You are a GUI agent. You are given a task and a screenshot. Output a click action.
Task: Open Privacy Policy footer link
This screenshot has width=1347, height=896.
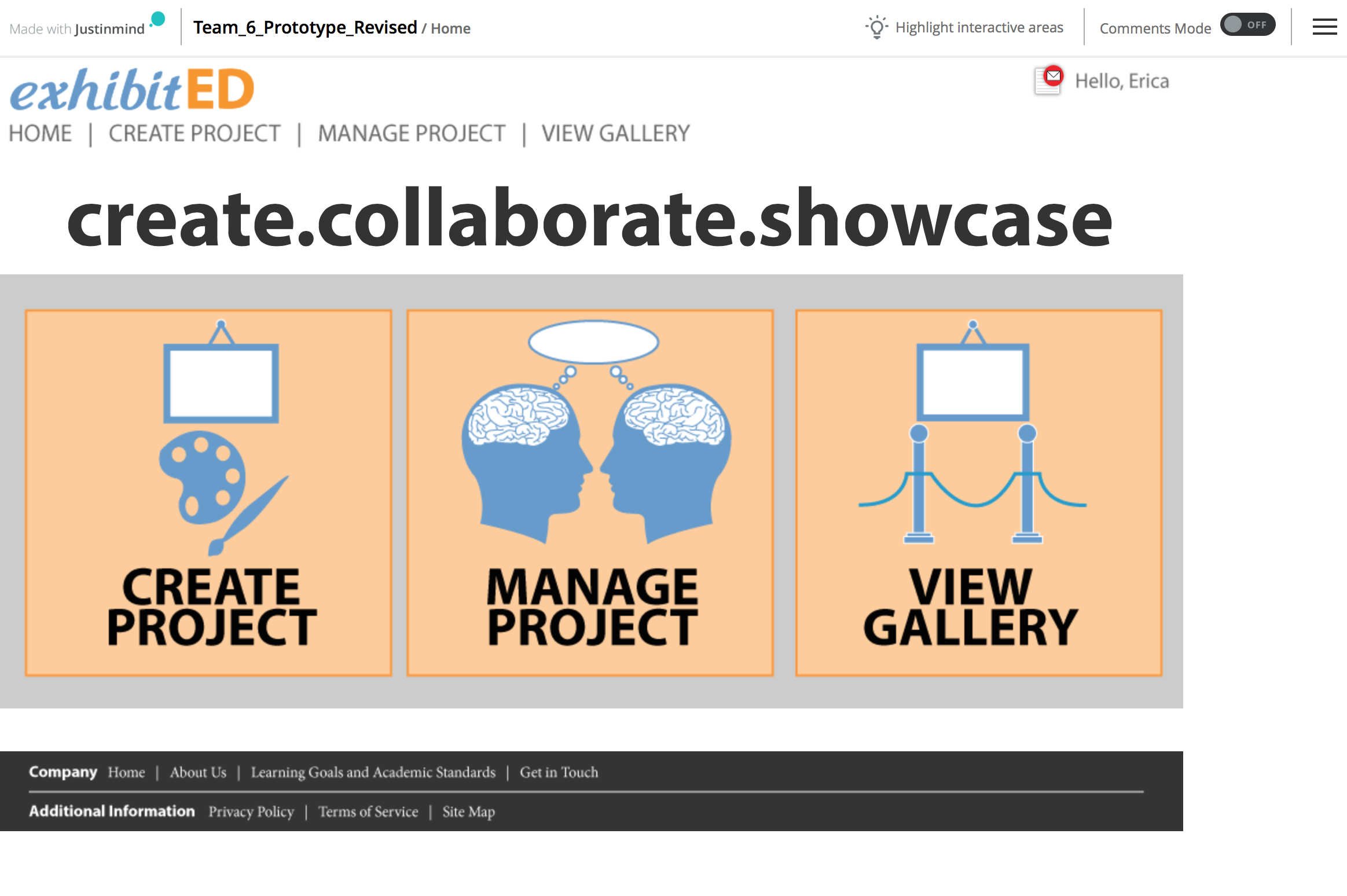(x=251, y=811)
